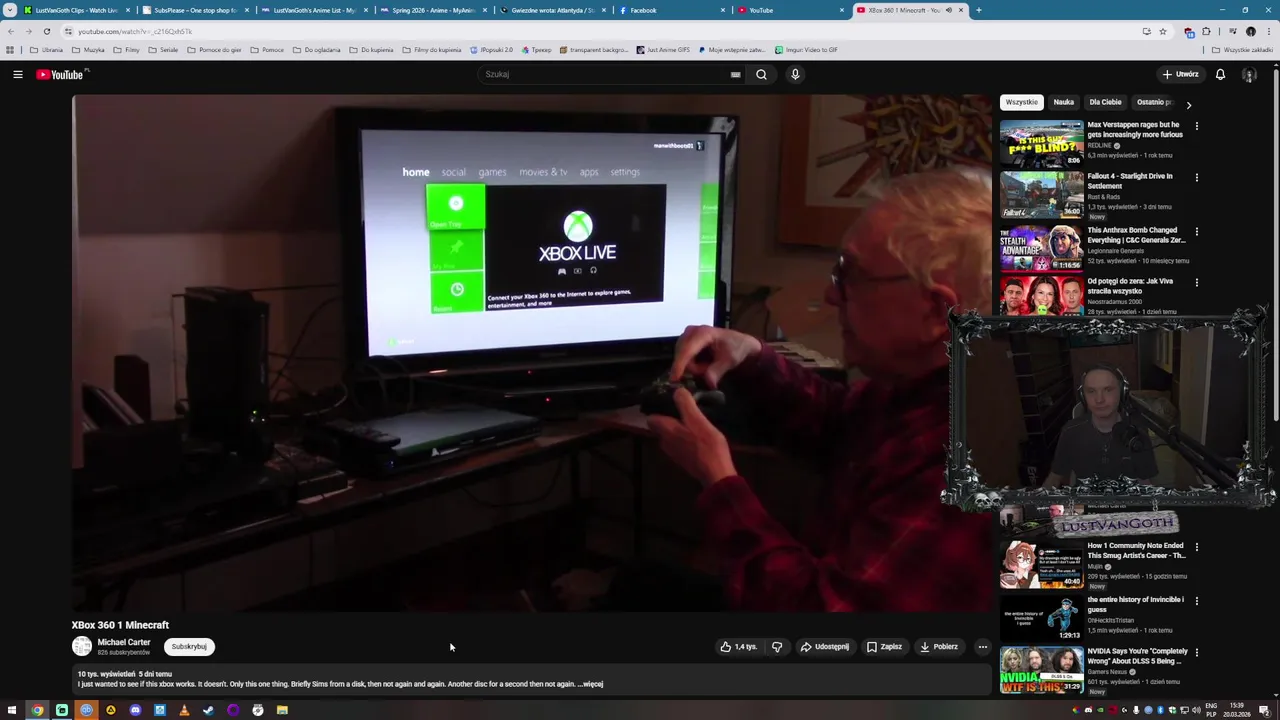
Task: Open options menu for Community Note video
Action: (1196, 548)
